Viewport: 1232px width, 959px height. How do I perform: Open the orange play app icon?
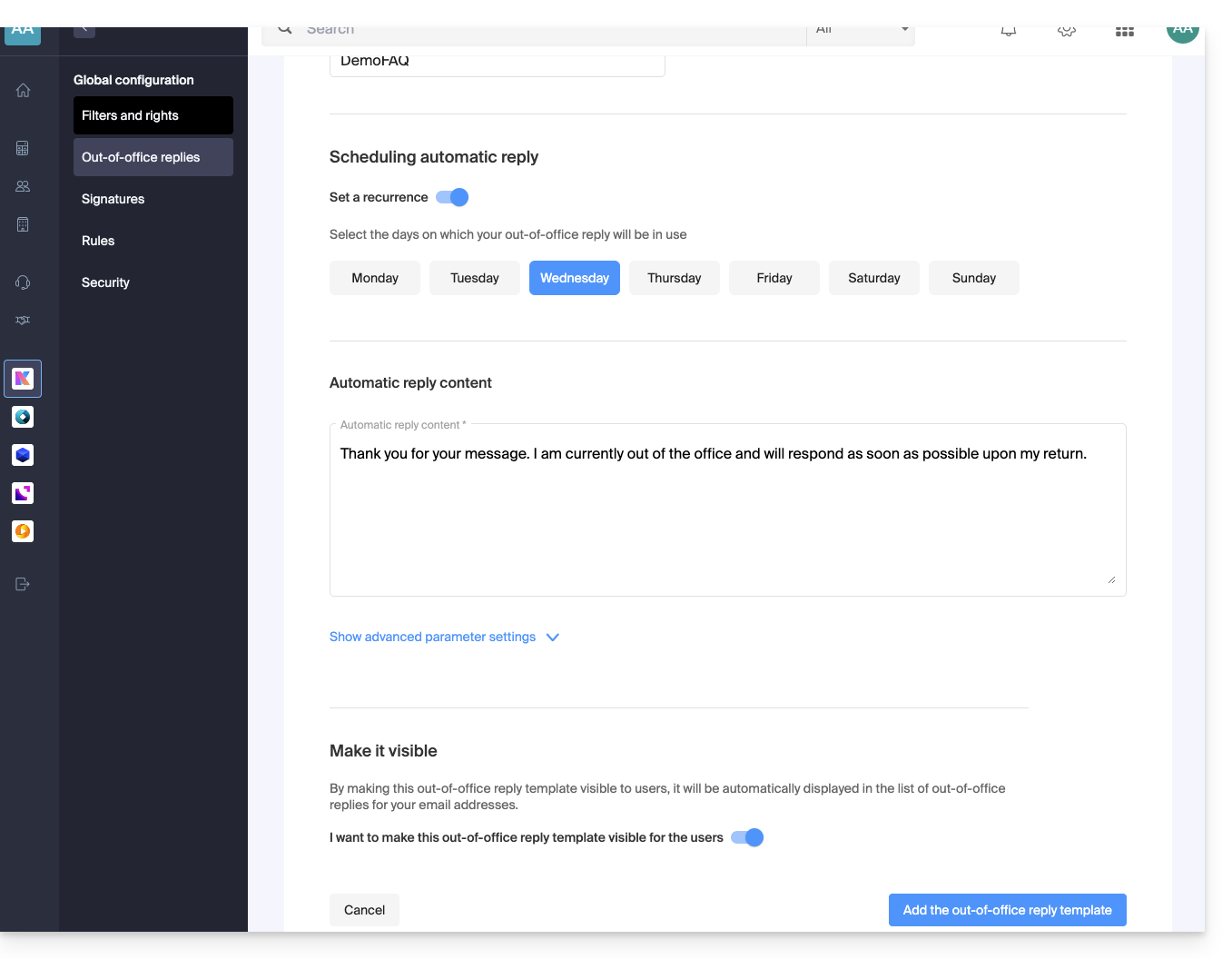tap(23, 531)
